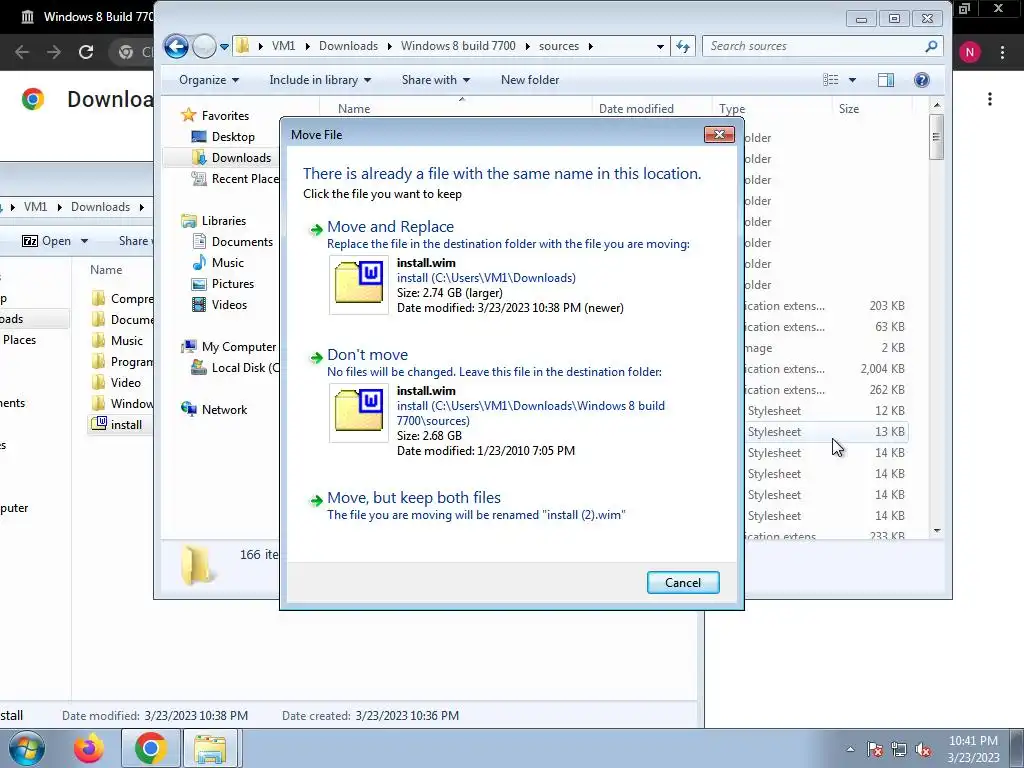Click New folder in toolbar
The height and width of the screenshot is (768, 1024).
pyautogui.click(x=530, y=80)
